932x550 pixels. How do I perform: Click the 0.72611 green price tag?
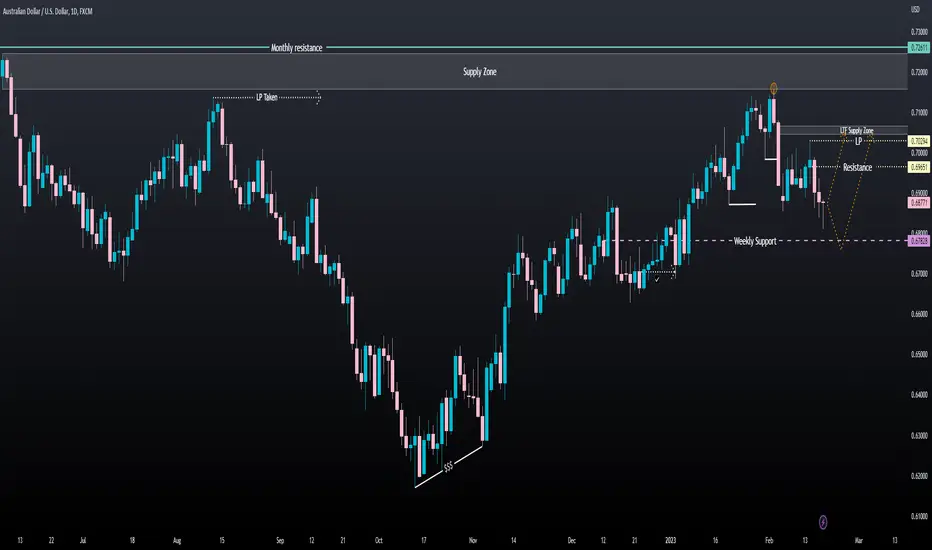tap(918, 48)
